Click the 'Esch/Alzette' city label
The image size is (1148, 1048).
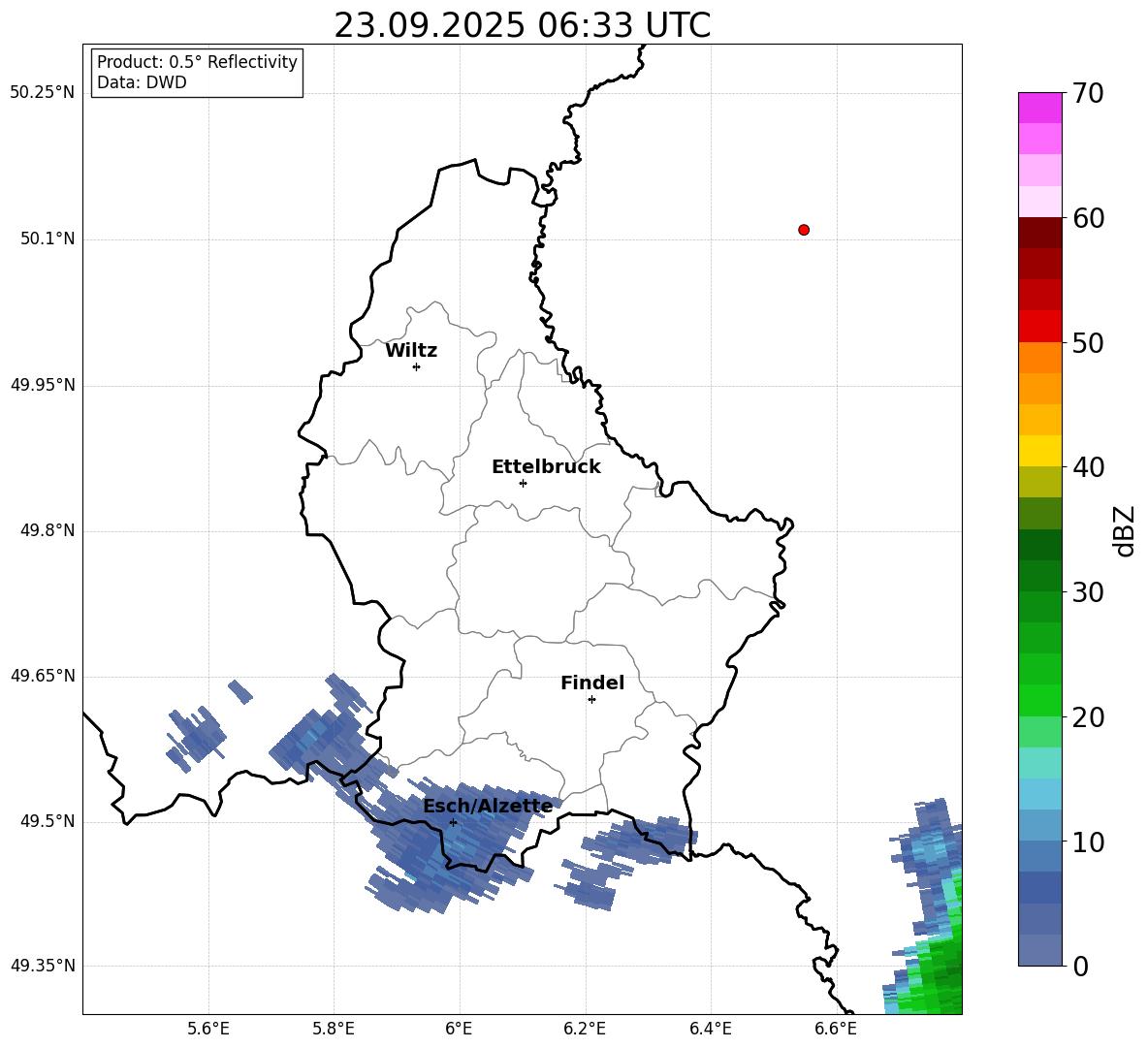(x=488, y=806)
